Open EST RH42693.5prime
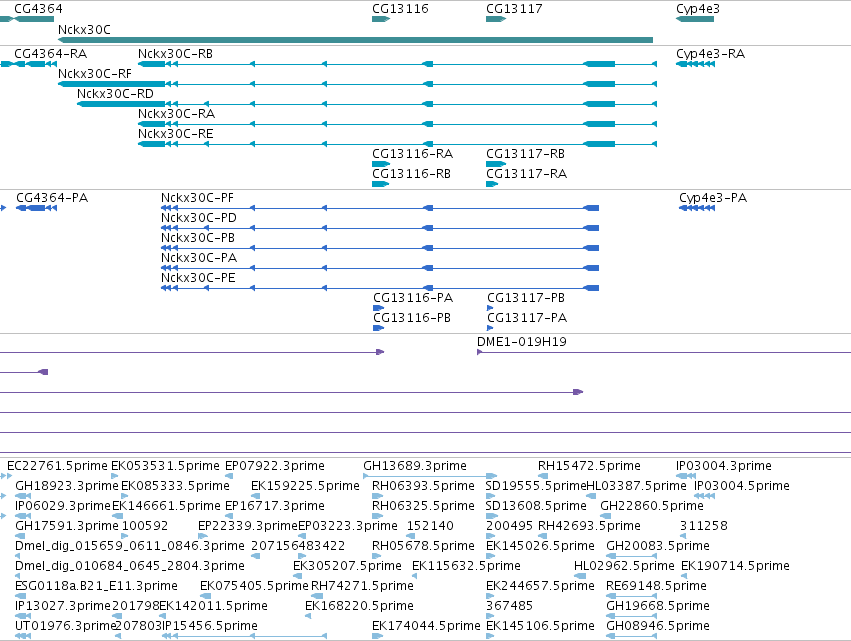The image size is (851, 641). tap(589, 526)
